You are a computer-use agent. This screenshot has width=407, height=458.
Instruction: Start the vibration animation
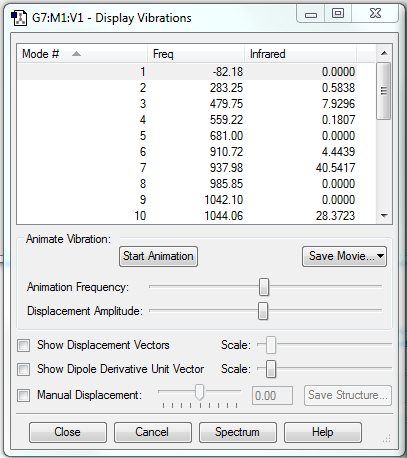[158, 256]
